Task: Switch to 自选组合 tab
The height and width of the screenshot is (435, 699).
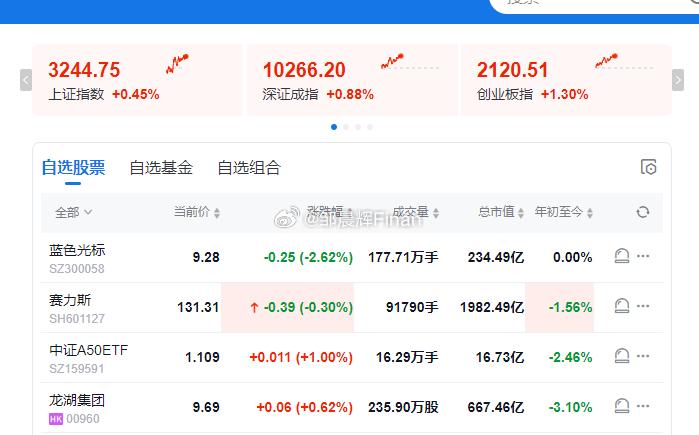Action: [249, 168]
